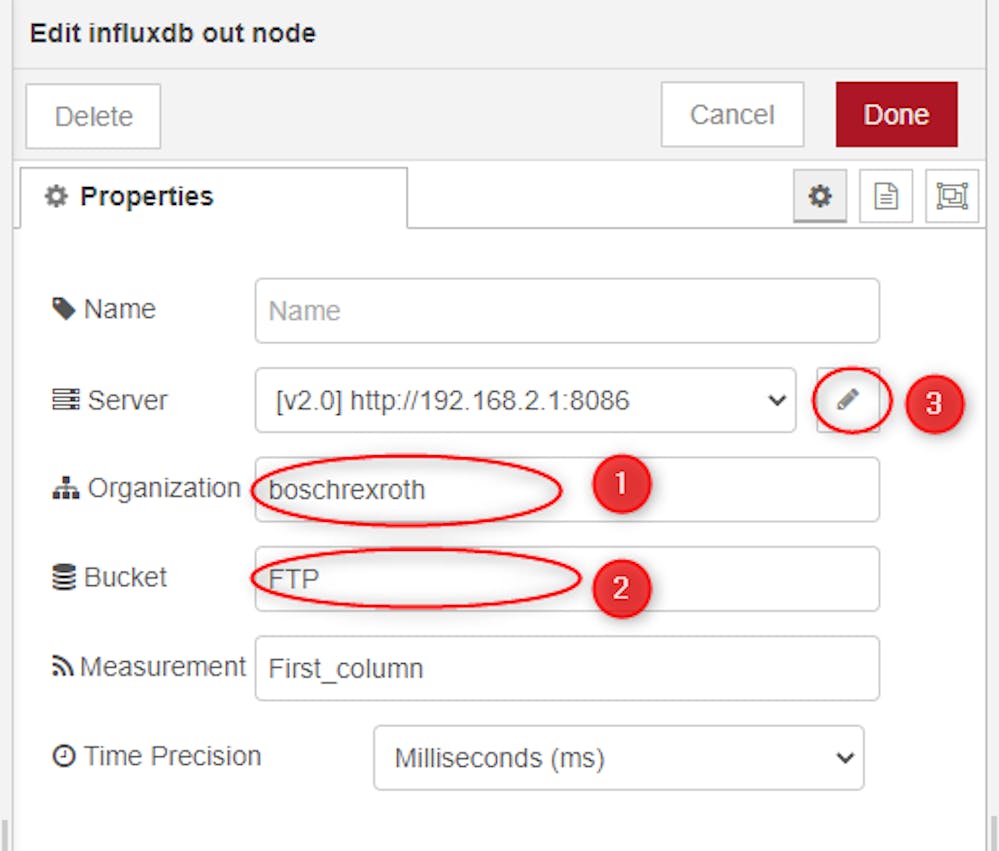Open node properties gear icon tab

point(820,196)
